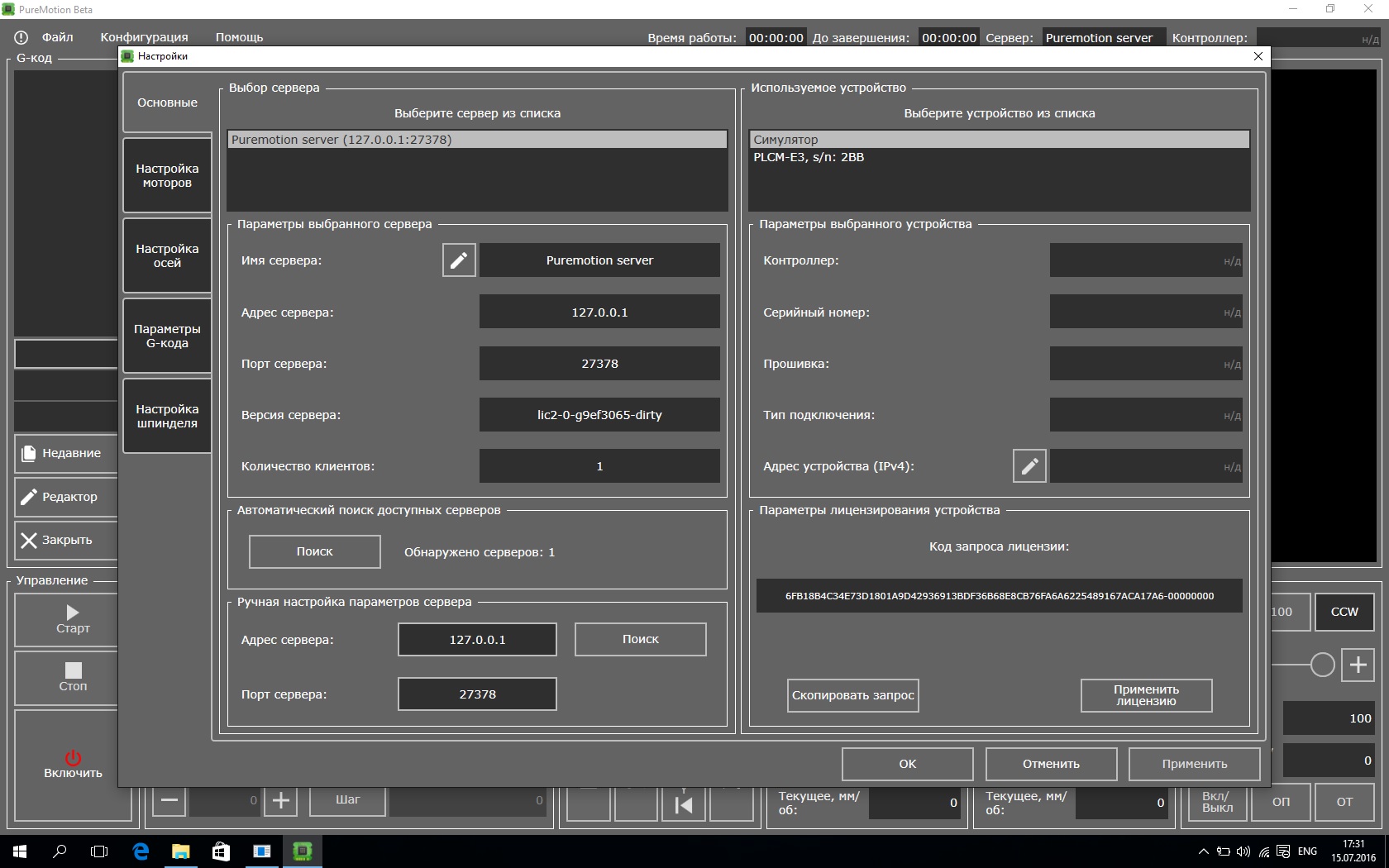Toggle the Вкл/Выкл button
Image resolution: width=1389 pixels, height=868 pixels.
click(1217, 802)
